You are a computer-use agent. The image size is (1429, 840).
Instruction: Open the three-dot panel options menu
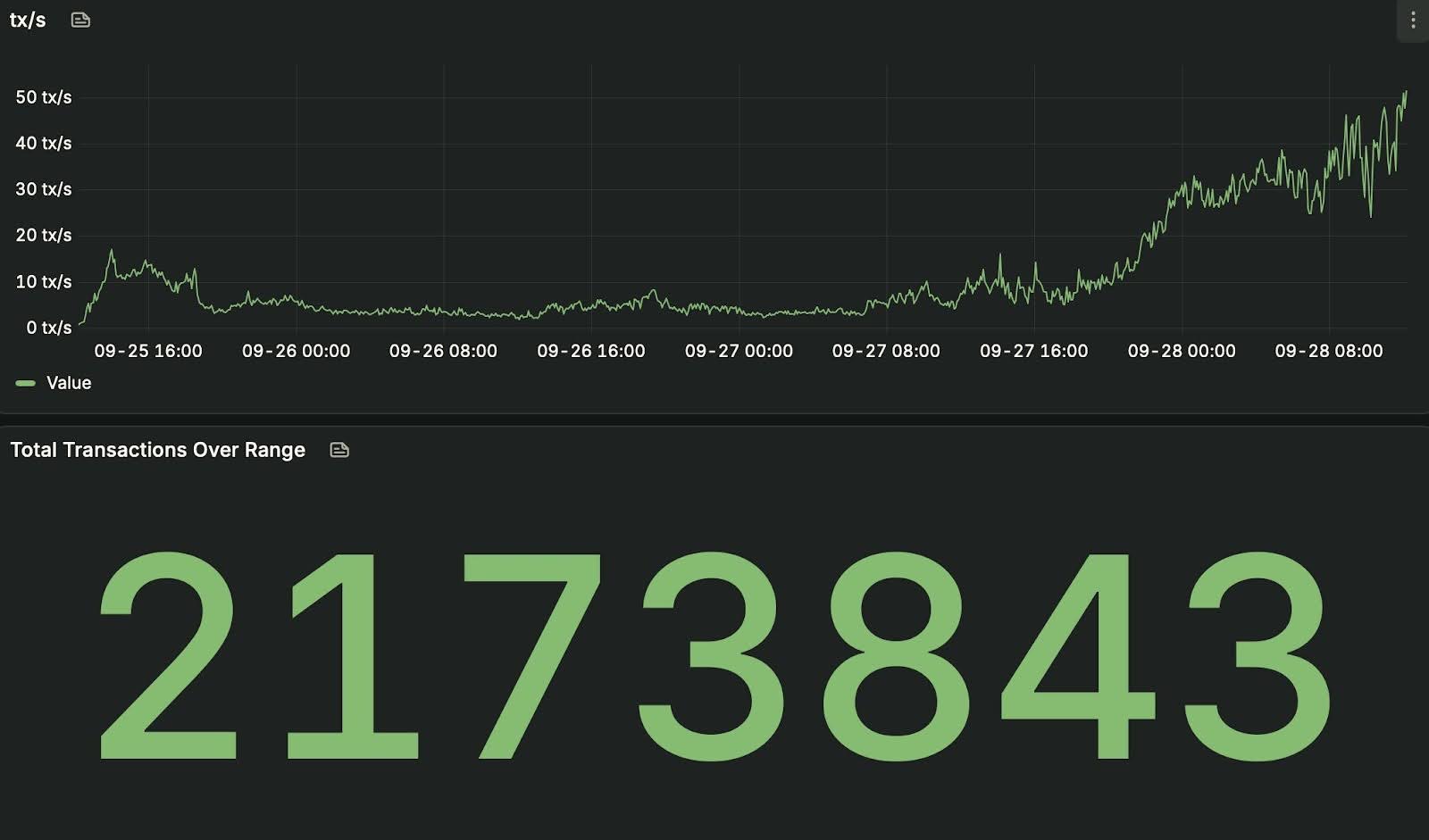1412,20
